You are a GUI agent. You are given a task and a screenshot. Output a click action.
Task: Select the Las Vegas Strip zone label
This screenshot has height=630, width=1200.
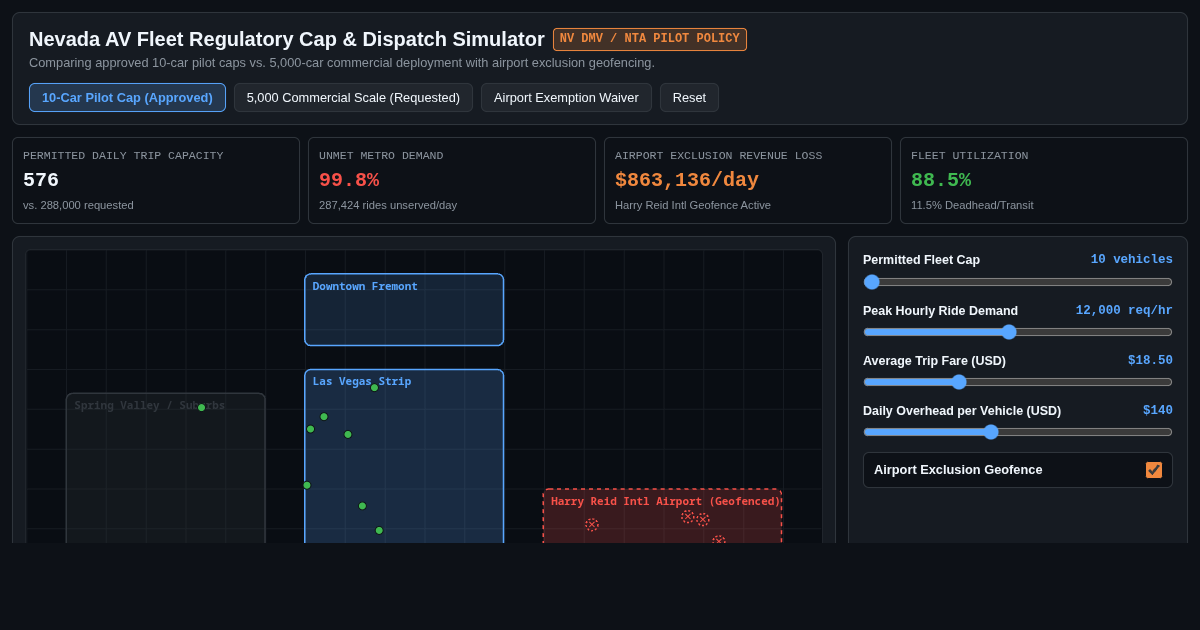pyautogui.click(x=362, y=381)
